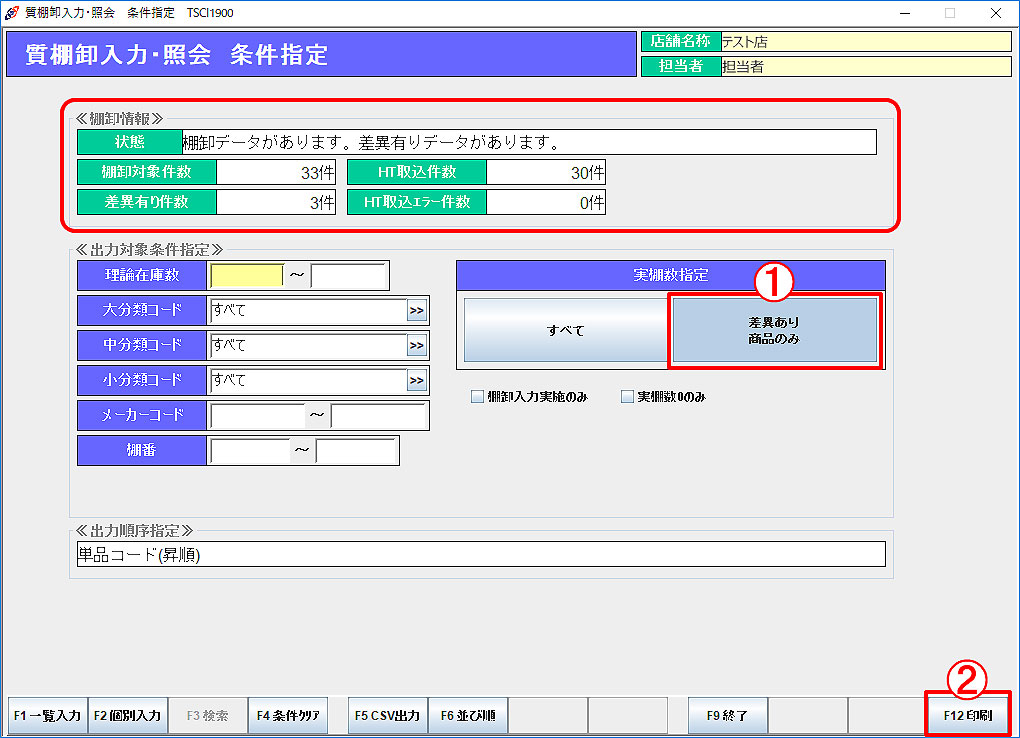Image resolution: width=1020 pixels, height=738 pixels.
Task: Print using the F12 印刷 button
Action: [x=967, y=716]
